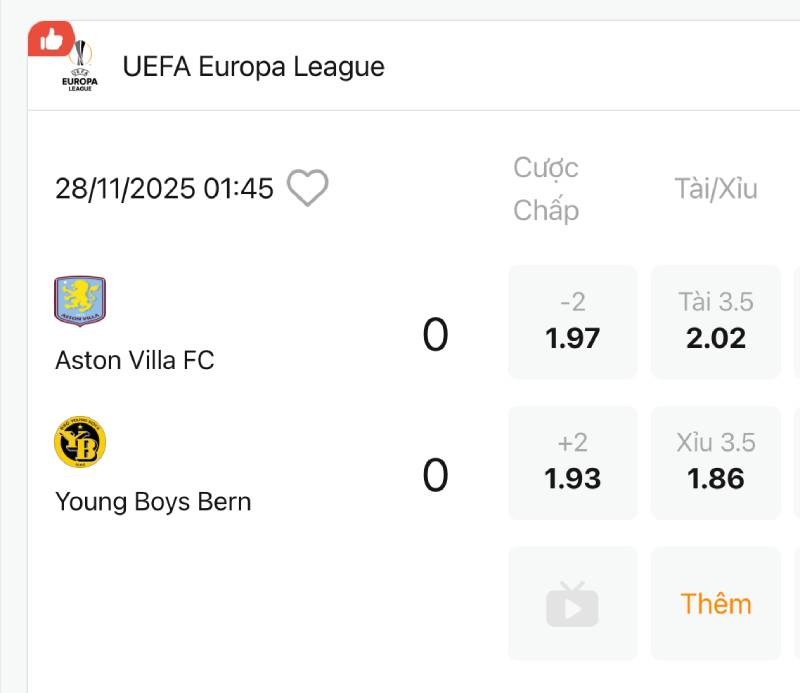Favorite the match with the heart icon
Image resolution: width=800 pixels, height=693 pixels.
[x=308, y=188]
